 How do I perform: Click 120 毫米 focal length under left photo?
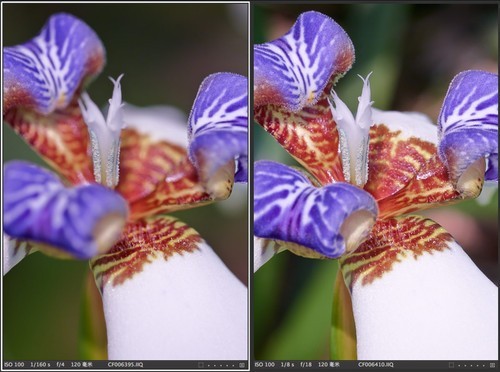pos(82,365)
